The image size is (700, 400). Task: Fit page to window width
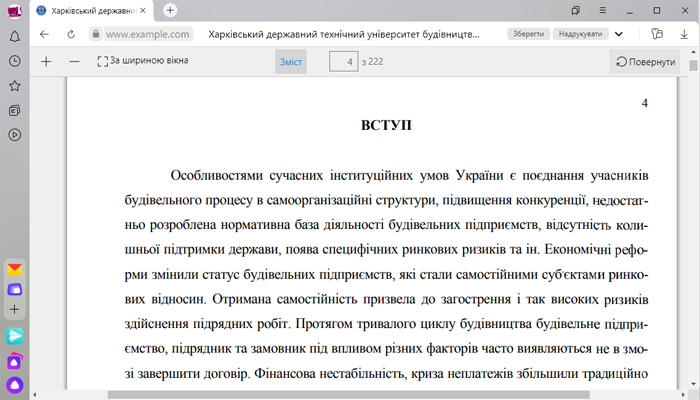click(x=143, y=61)
